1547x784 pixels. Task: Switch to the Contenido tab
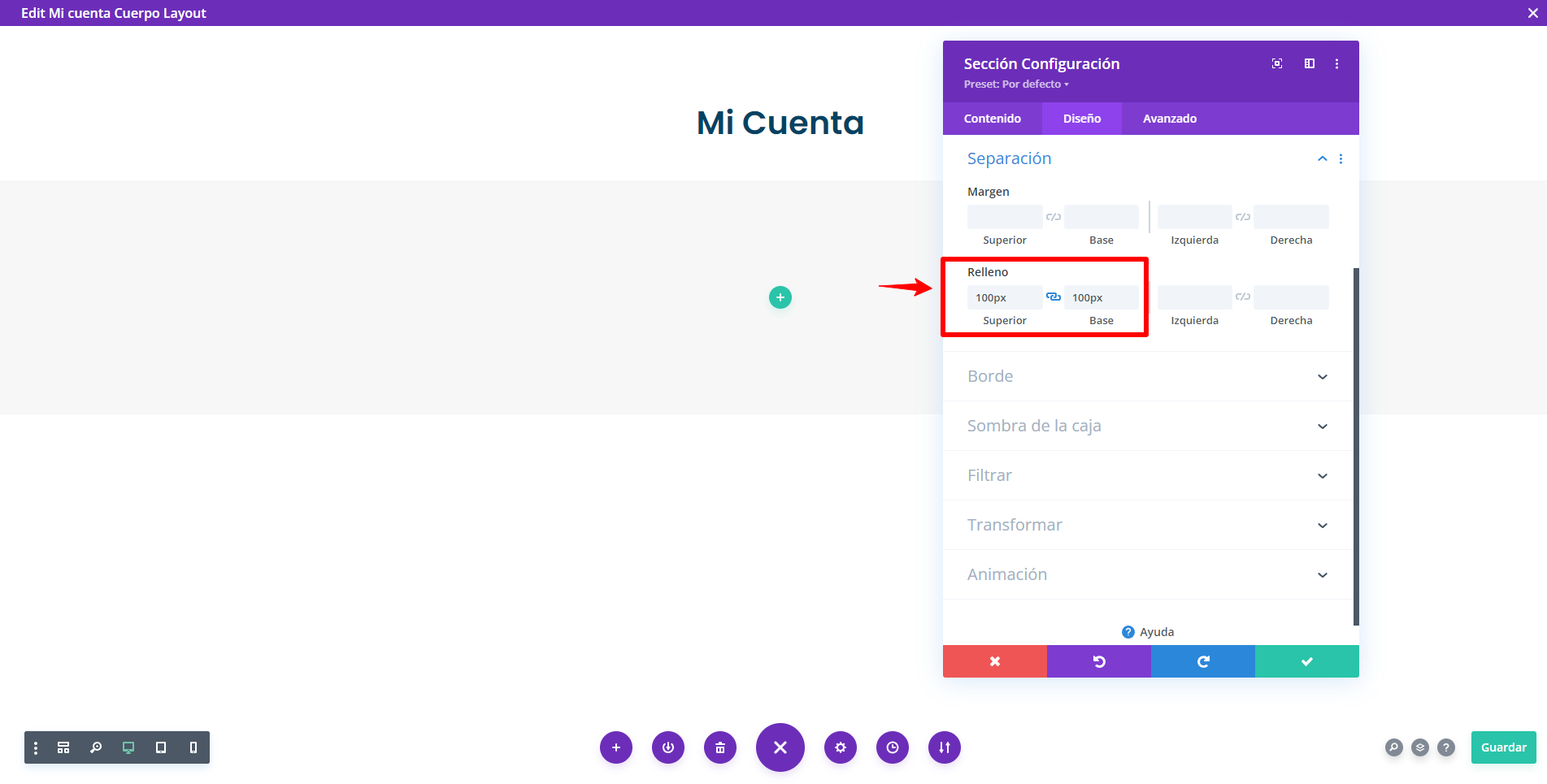(x=992, y=119)
